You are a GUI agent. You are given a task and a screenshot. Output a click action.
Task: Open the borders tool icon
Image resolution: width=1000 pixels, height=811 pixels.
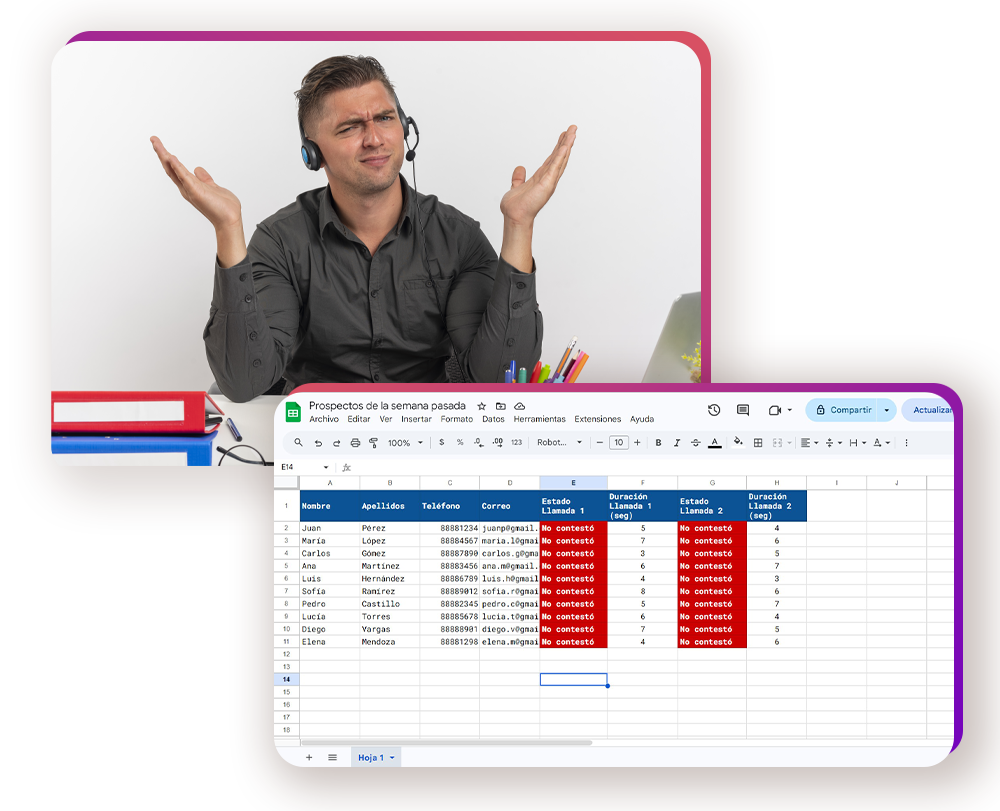758,443
